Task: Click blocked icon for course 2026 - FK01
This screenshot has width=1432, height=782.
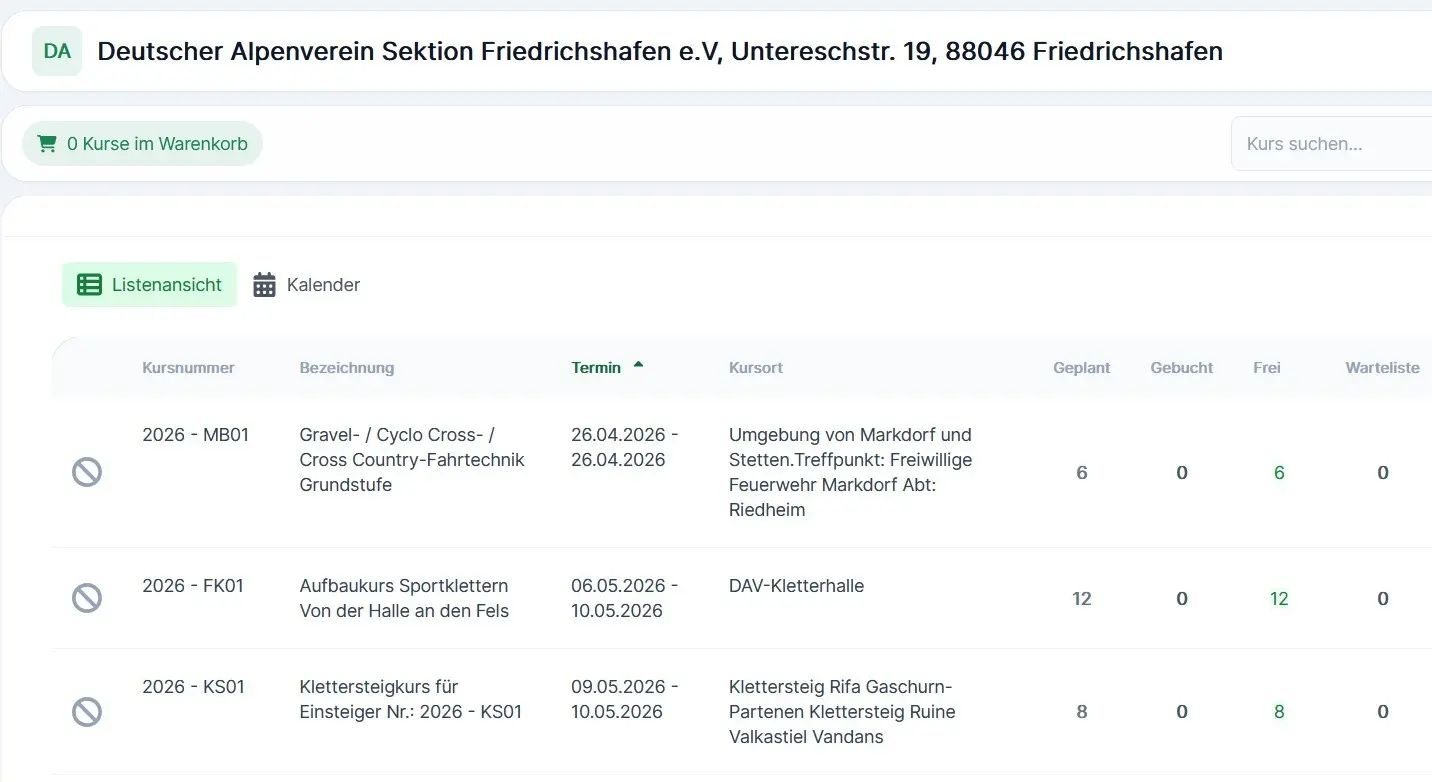Action: pos(87,598)
